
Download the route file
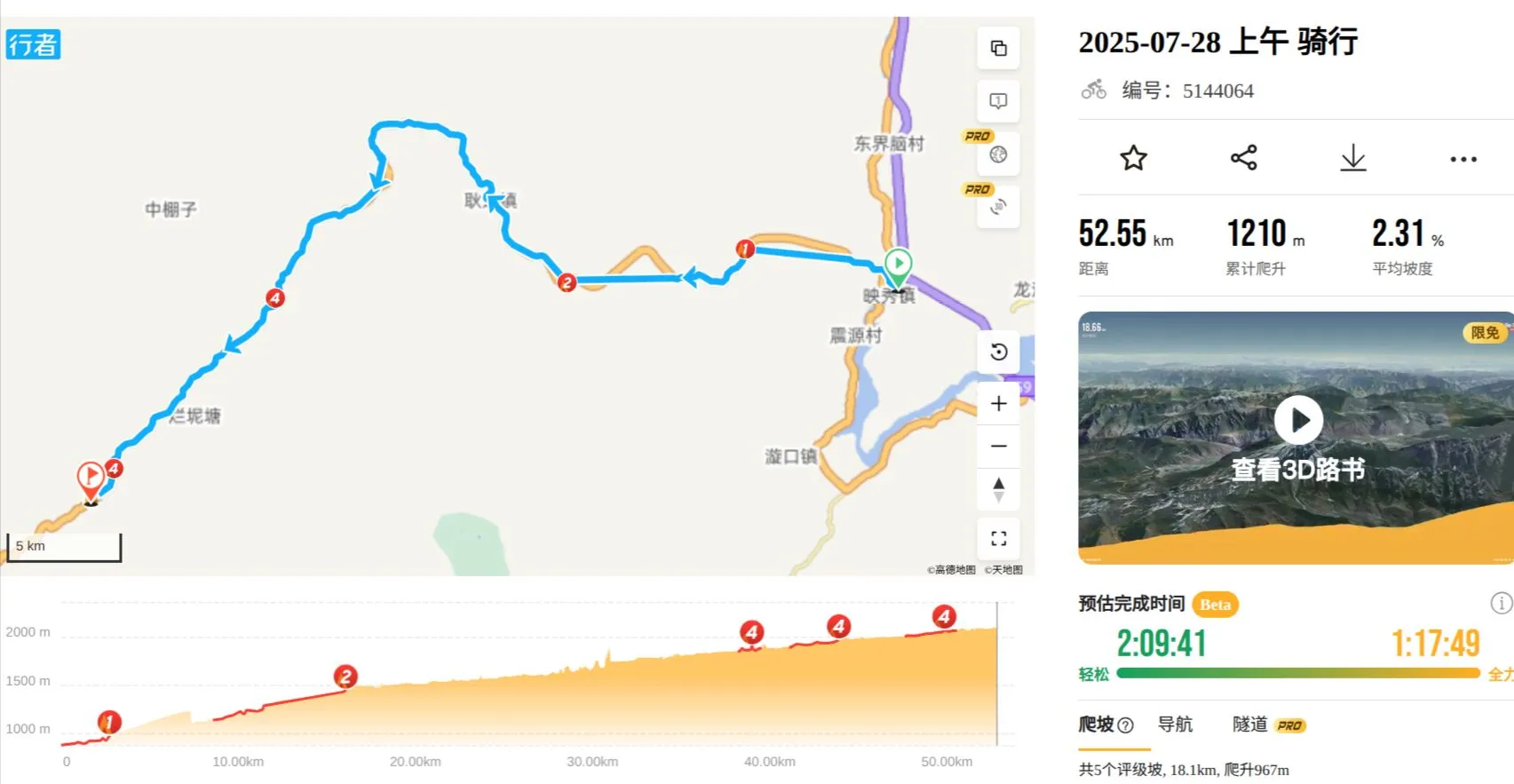pyautogui.click(x=1352, y=159)
